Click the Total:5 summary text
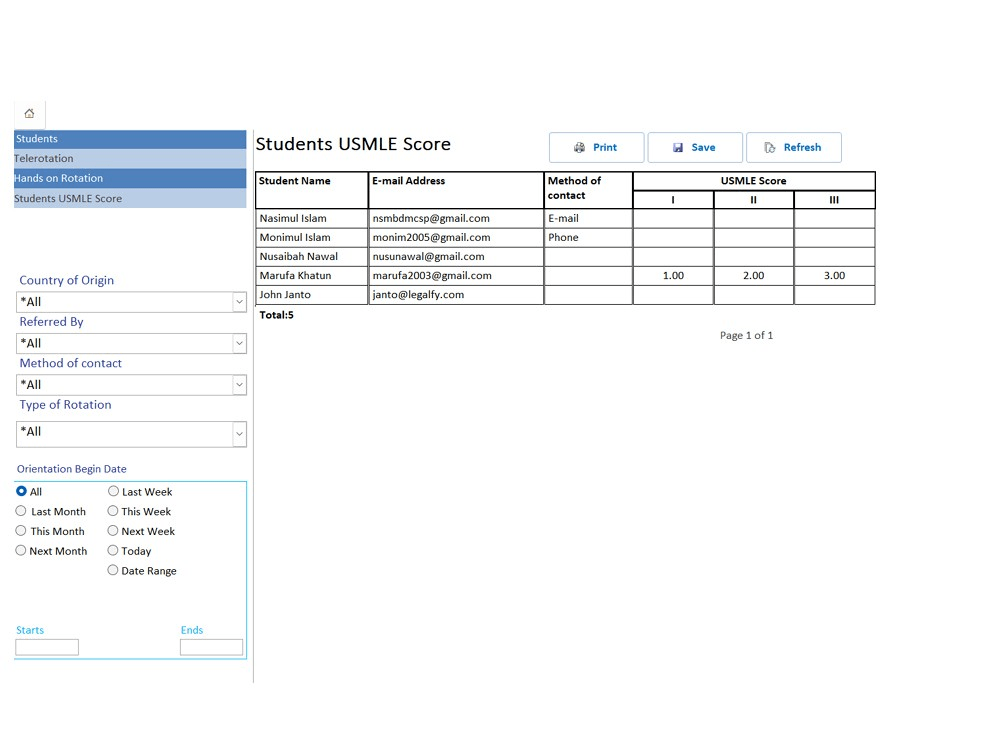Viewport: 1000px width, 750px height. pyautogui.click(x=276, y=315)
